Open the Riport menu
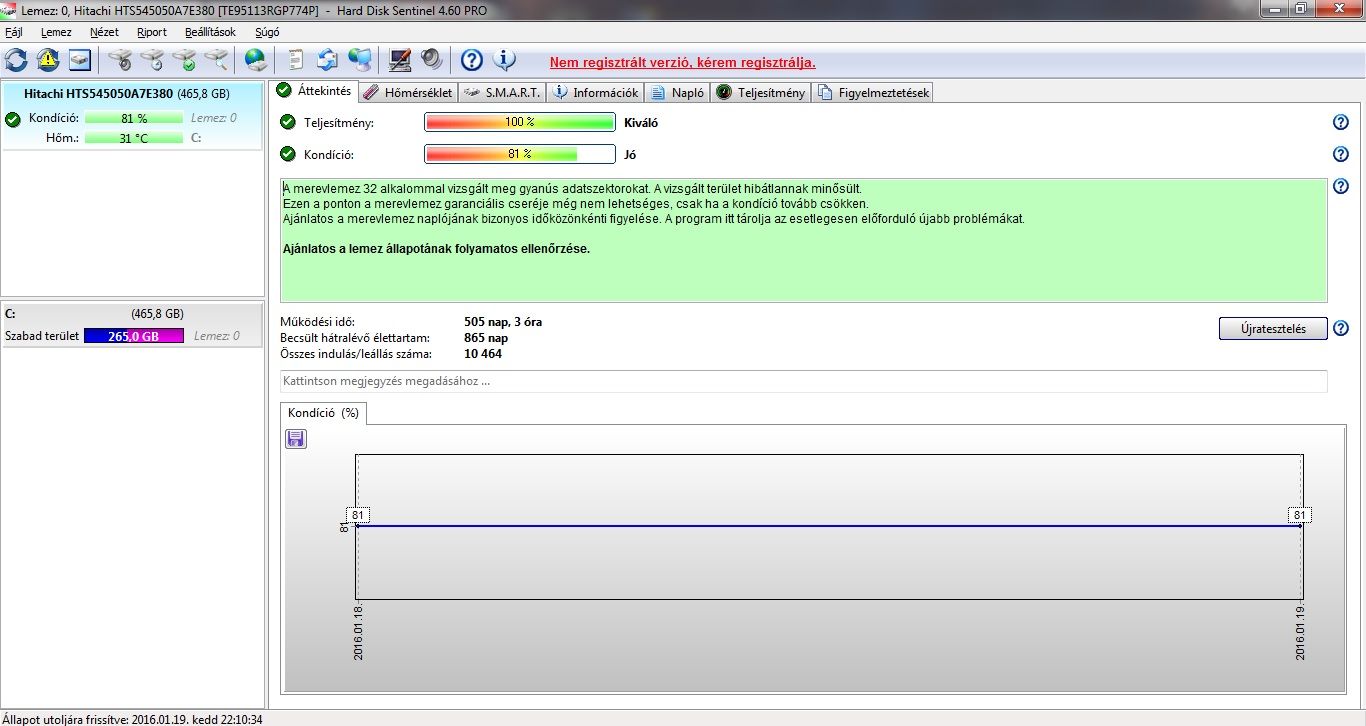 tap(152, 32)
